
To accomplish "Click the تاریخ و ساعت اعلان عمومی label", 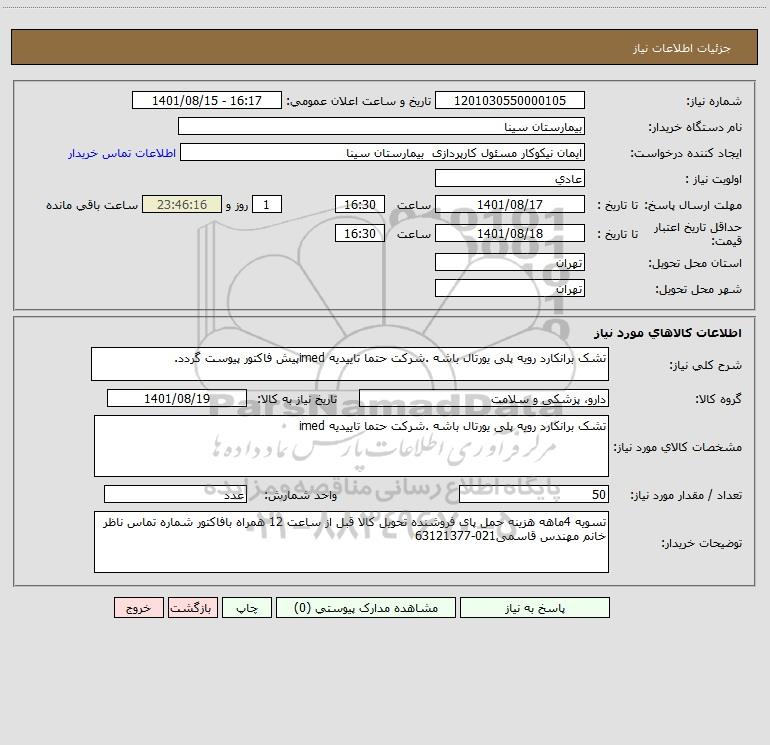I will point(359,101).
